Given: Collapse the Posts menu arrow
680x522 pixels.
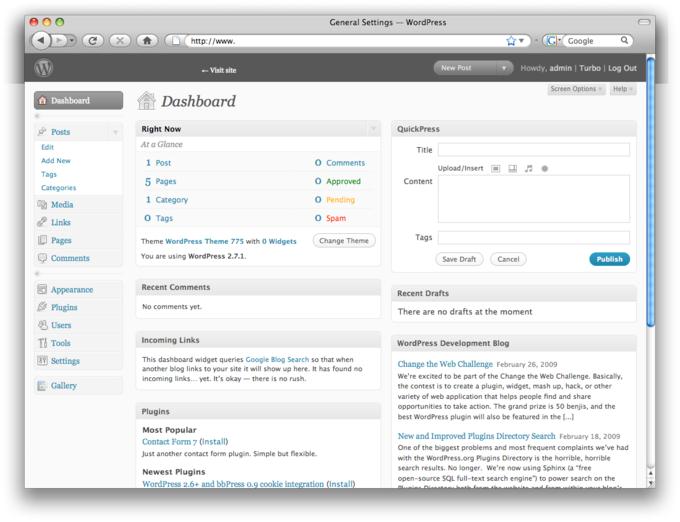Looking at the screenshot, I should (x=115, y=132).
